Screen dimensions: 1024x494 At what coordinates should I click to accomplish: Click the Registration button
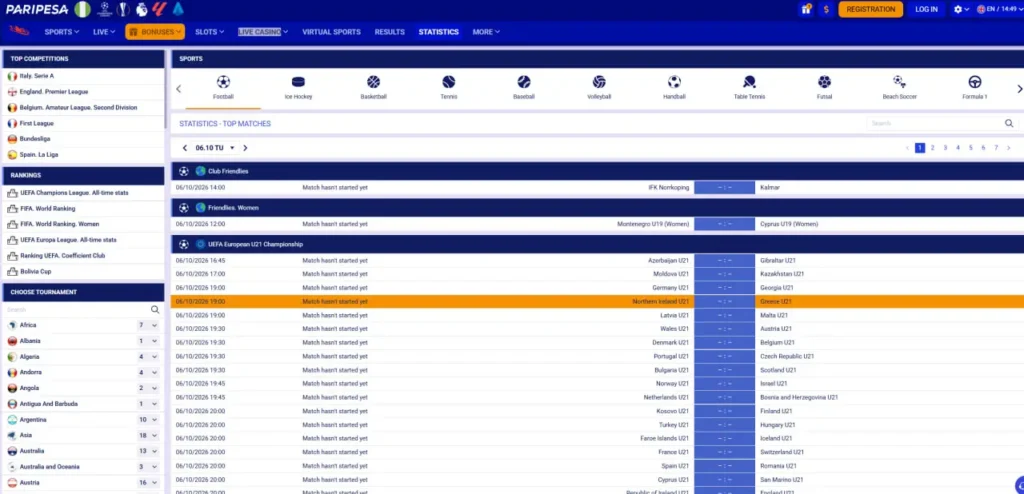pos(871,9)
